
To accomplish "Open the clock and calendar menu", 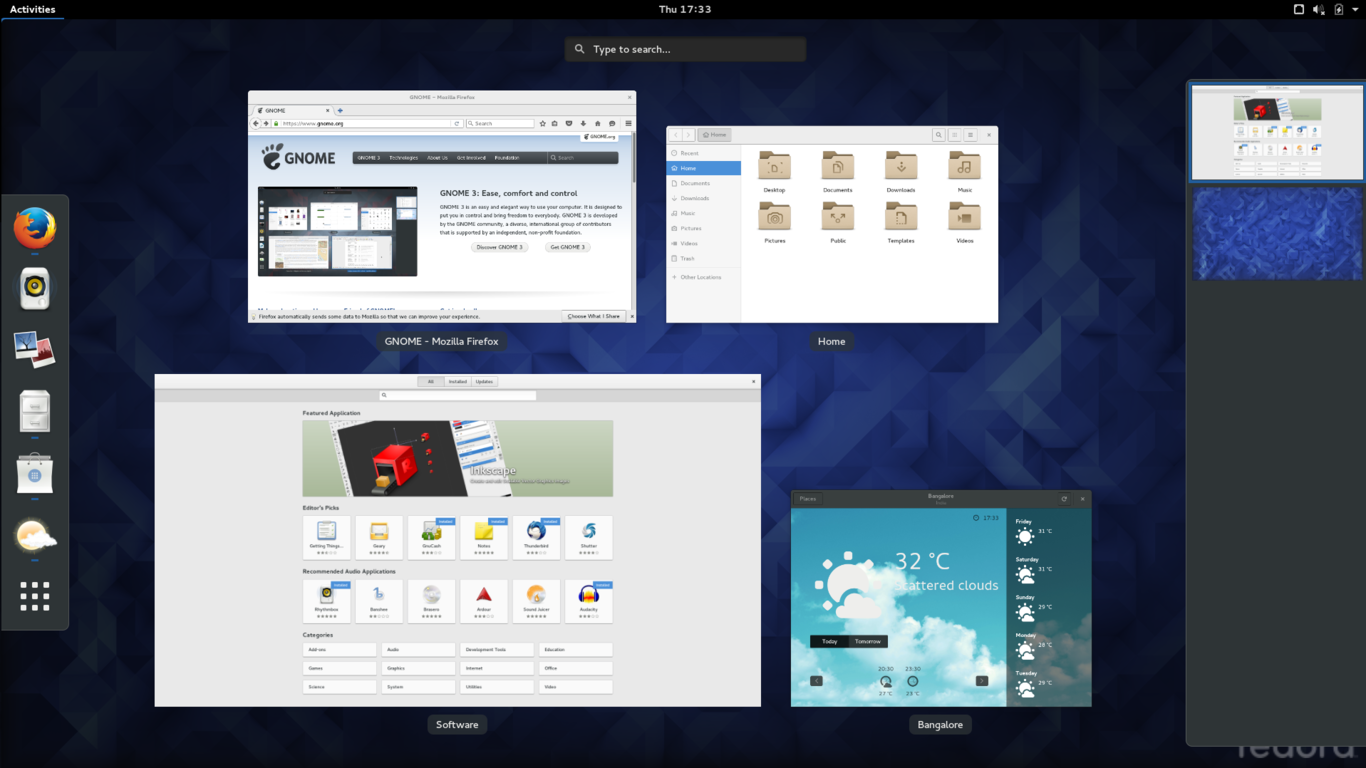I will [x=685, y=9].
